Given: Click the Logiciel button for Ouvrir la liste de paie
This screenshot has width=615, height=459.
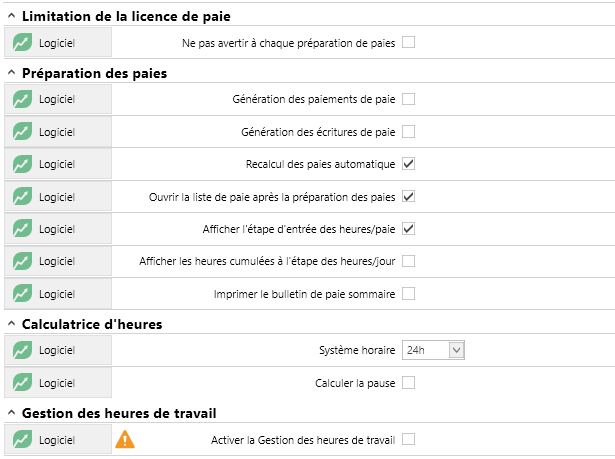Looking at the screenshot, I should 58,197.
